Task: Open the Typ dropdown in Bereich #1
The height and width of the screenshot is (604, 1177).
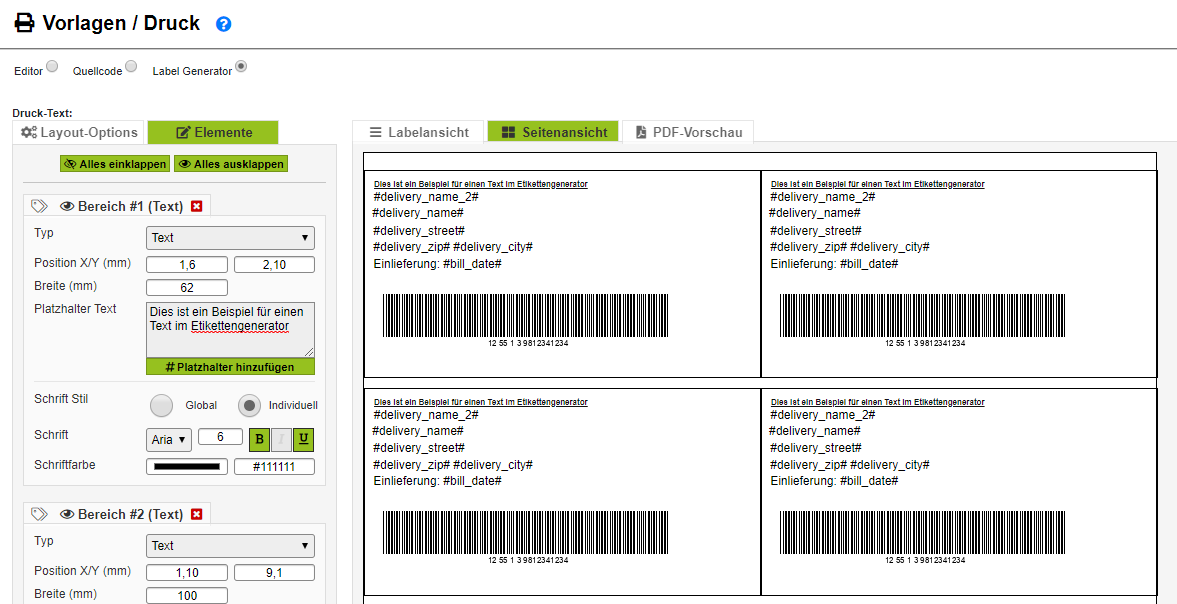Action: tap(230, 238)
